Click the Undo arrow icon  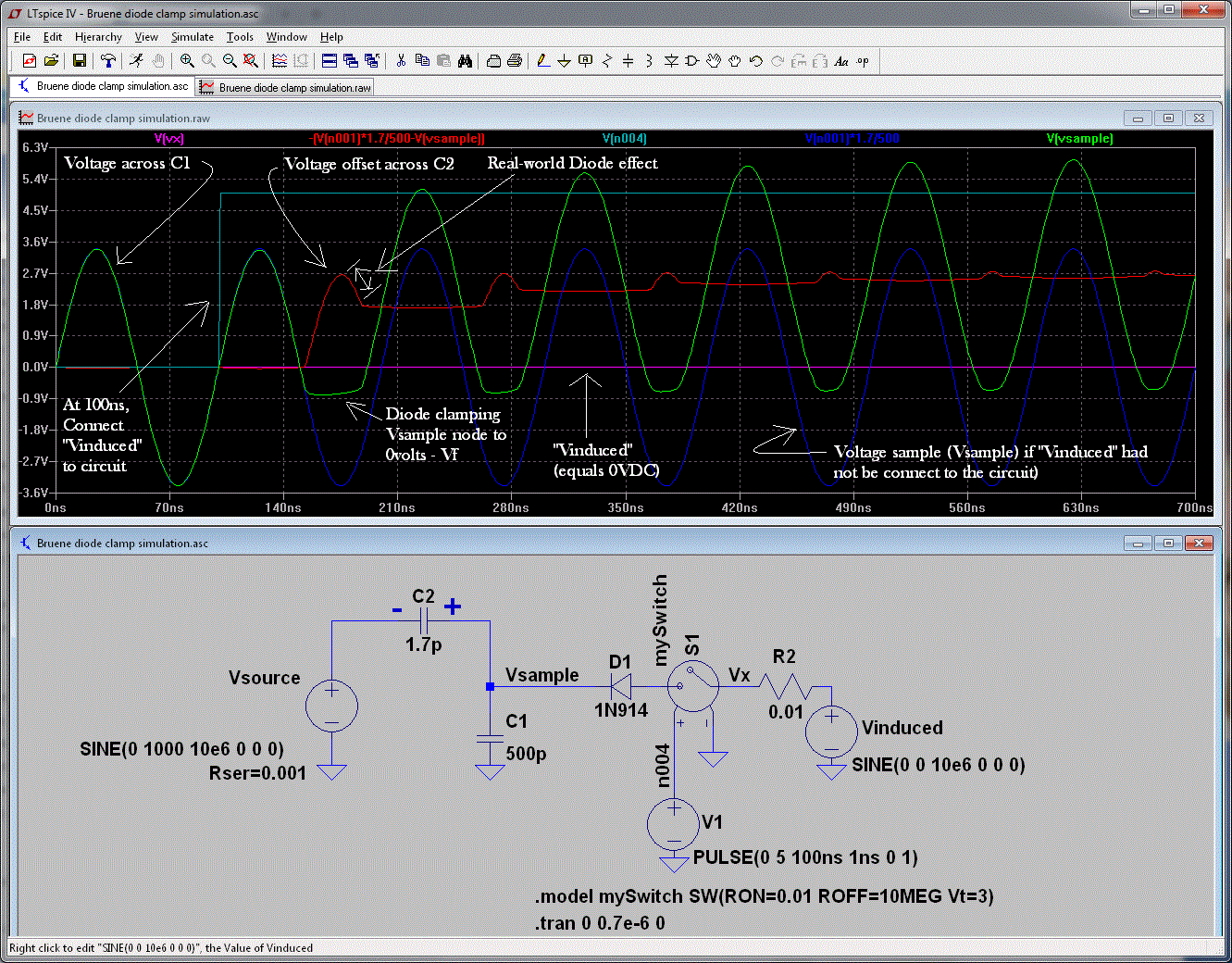(x=756, y=61)
